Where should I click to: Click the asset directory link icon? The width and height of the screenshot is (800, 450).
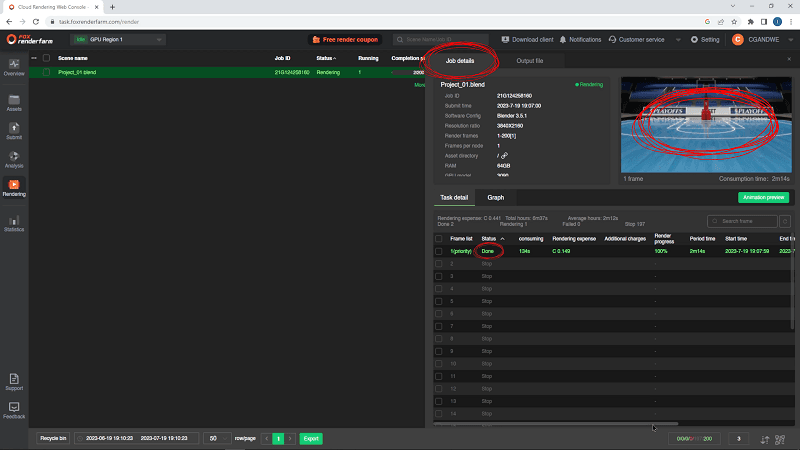[504, 156]
